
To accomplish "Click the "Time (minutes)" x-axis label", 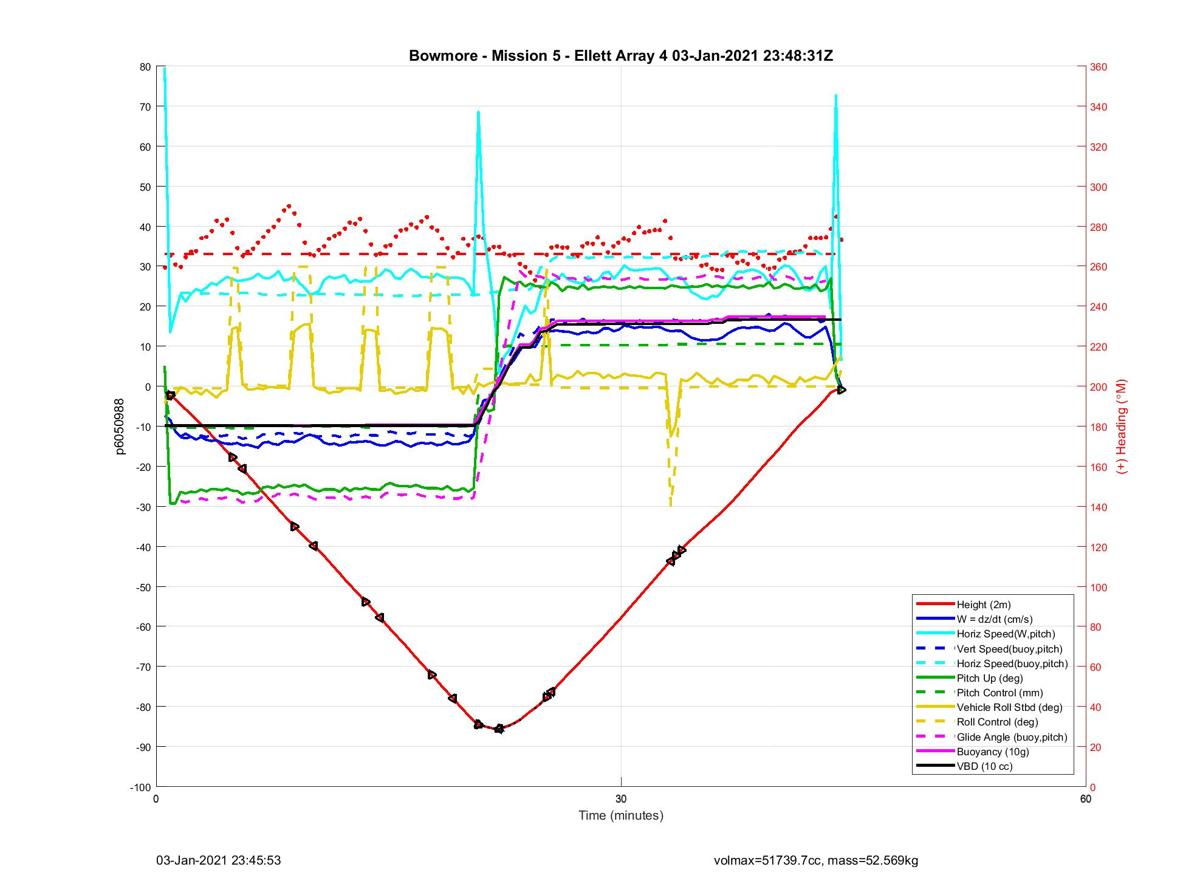I will coord(621,816).
